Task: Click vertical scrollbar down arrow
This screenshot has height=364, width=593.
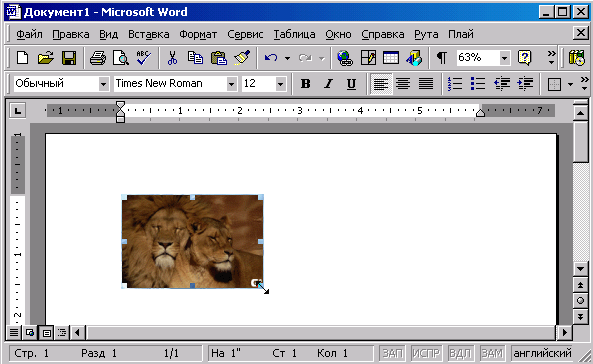Action: 580,269
